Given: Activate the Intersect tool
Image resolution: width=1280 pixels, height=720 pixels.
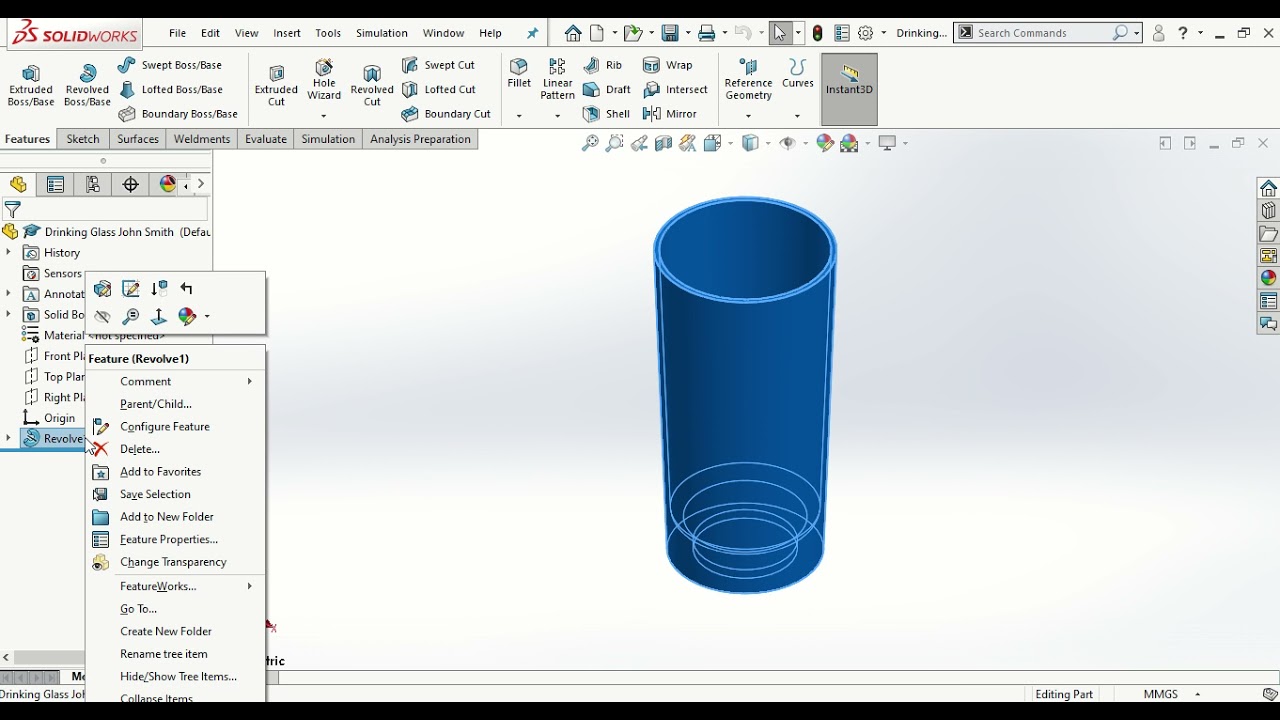Looking at the screenshot, I should click(x=675, y=90).
